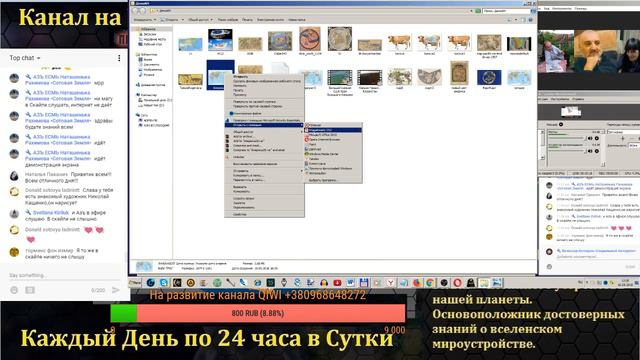
Task: Expand the Отправить submenu in context menu
Action: (264, 171)
